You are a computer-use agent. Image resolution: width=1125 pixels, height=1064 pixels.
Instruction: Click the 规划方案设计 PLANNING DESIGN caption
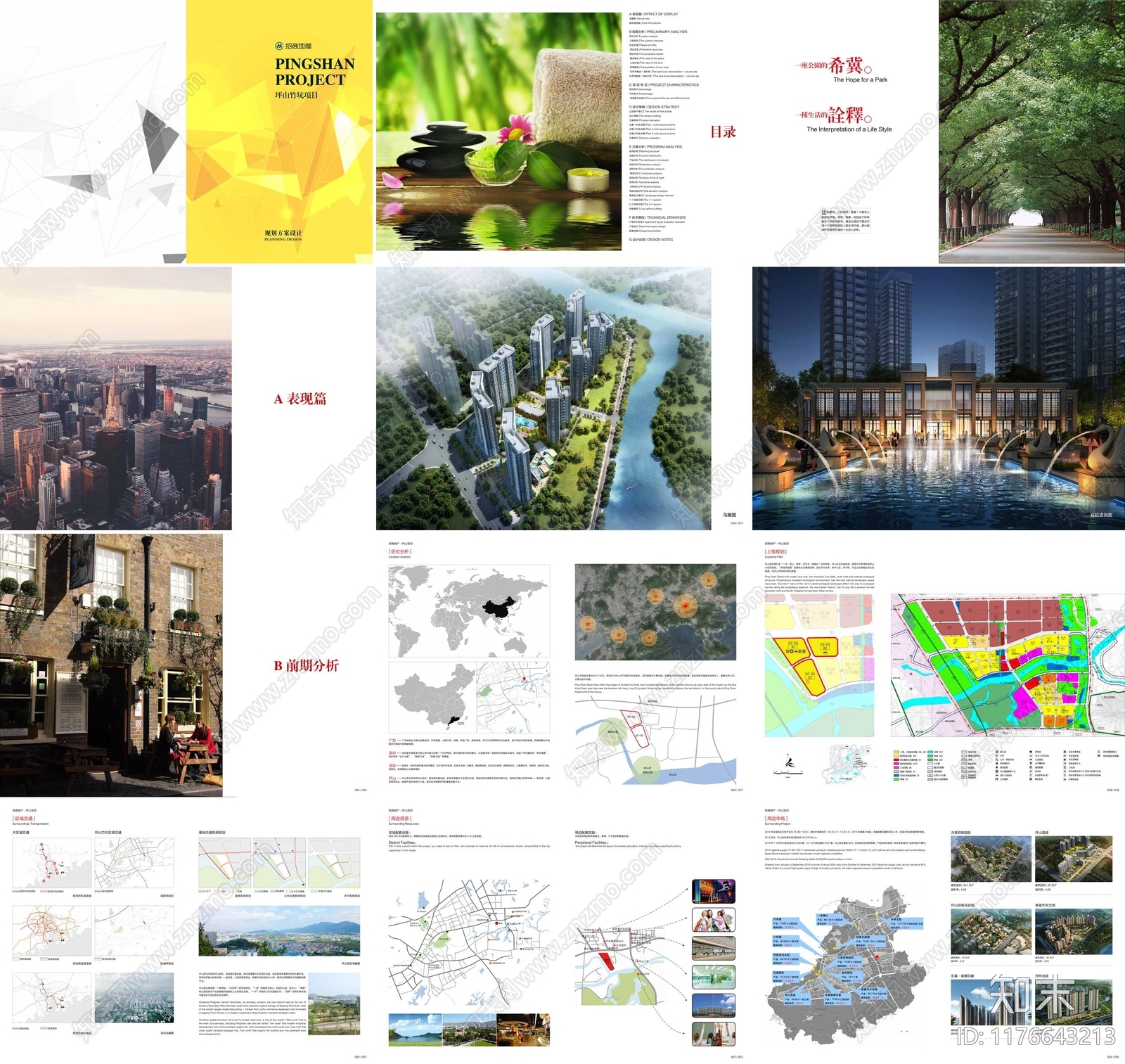click(283, 235)
